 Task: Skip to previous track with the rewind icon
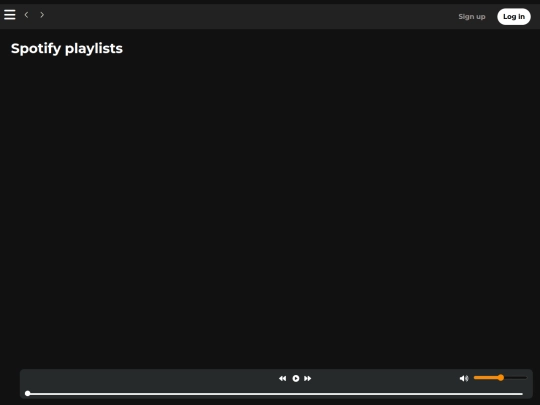(282, 378)
